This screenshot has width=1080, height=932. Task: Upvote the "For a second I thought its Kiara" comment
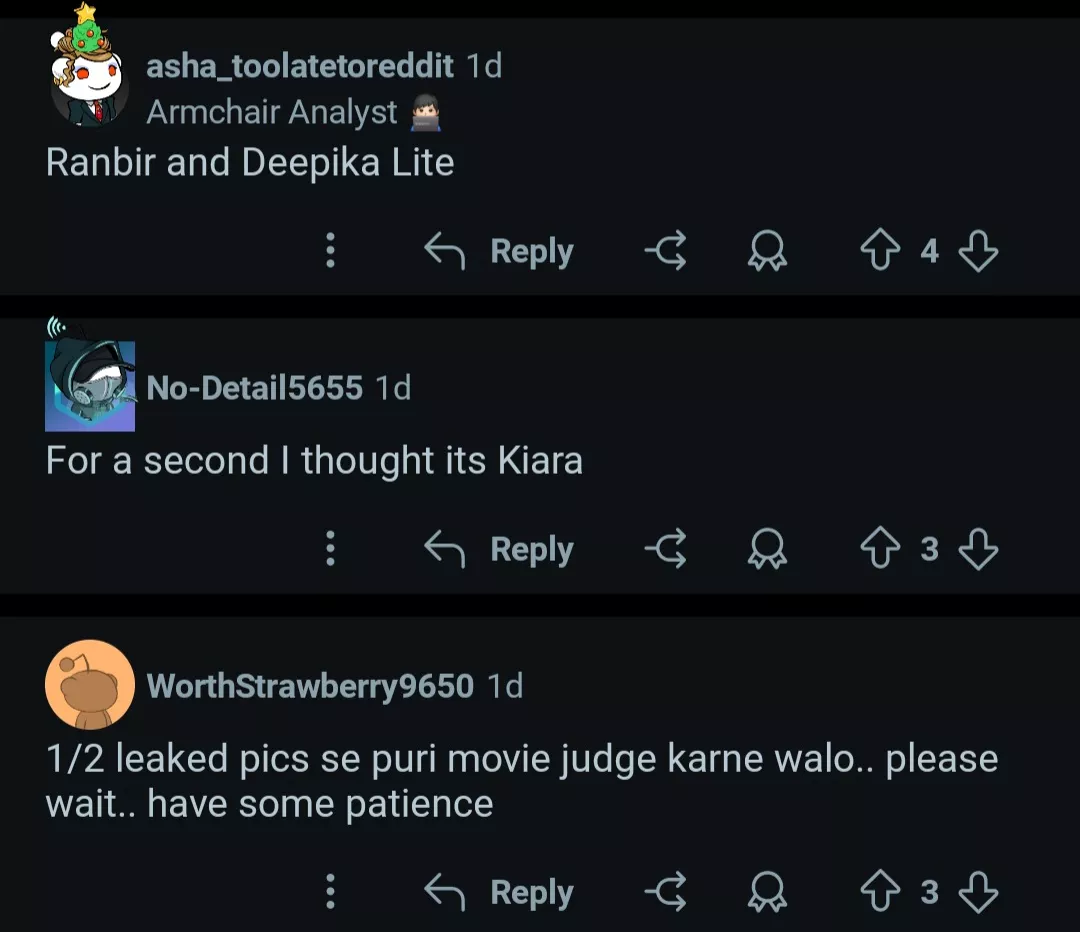pos(878,549)
